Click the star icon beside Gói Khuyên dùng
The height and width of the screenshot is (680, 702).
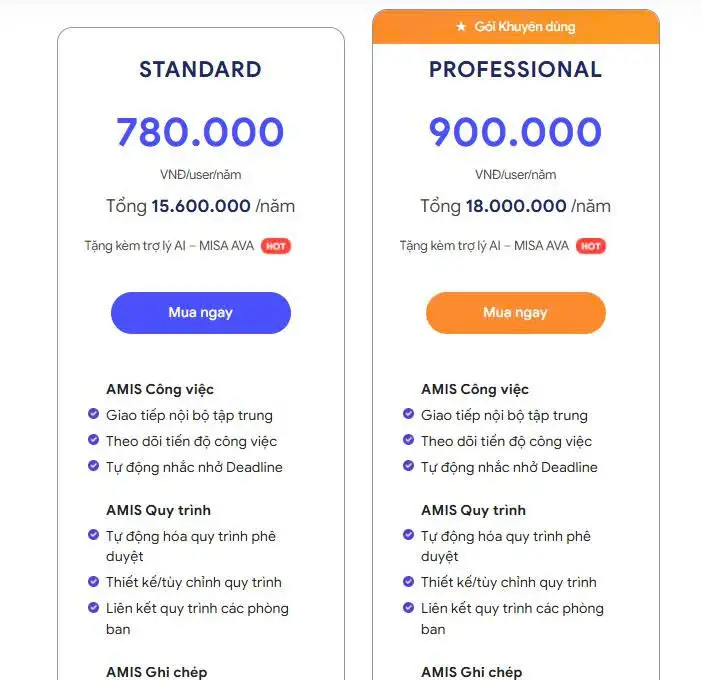click(x=461, y=27)
